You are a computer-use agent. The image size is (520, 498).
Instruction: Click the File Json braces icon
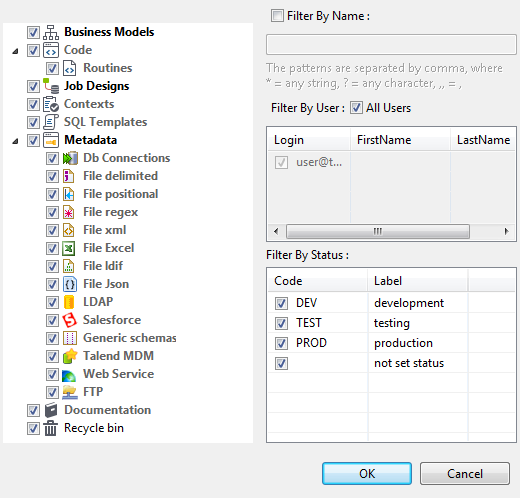click(70, 284)
